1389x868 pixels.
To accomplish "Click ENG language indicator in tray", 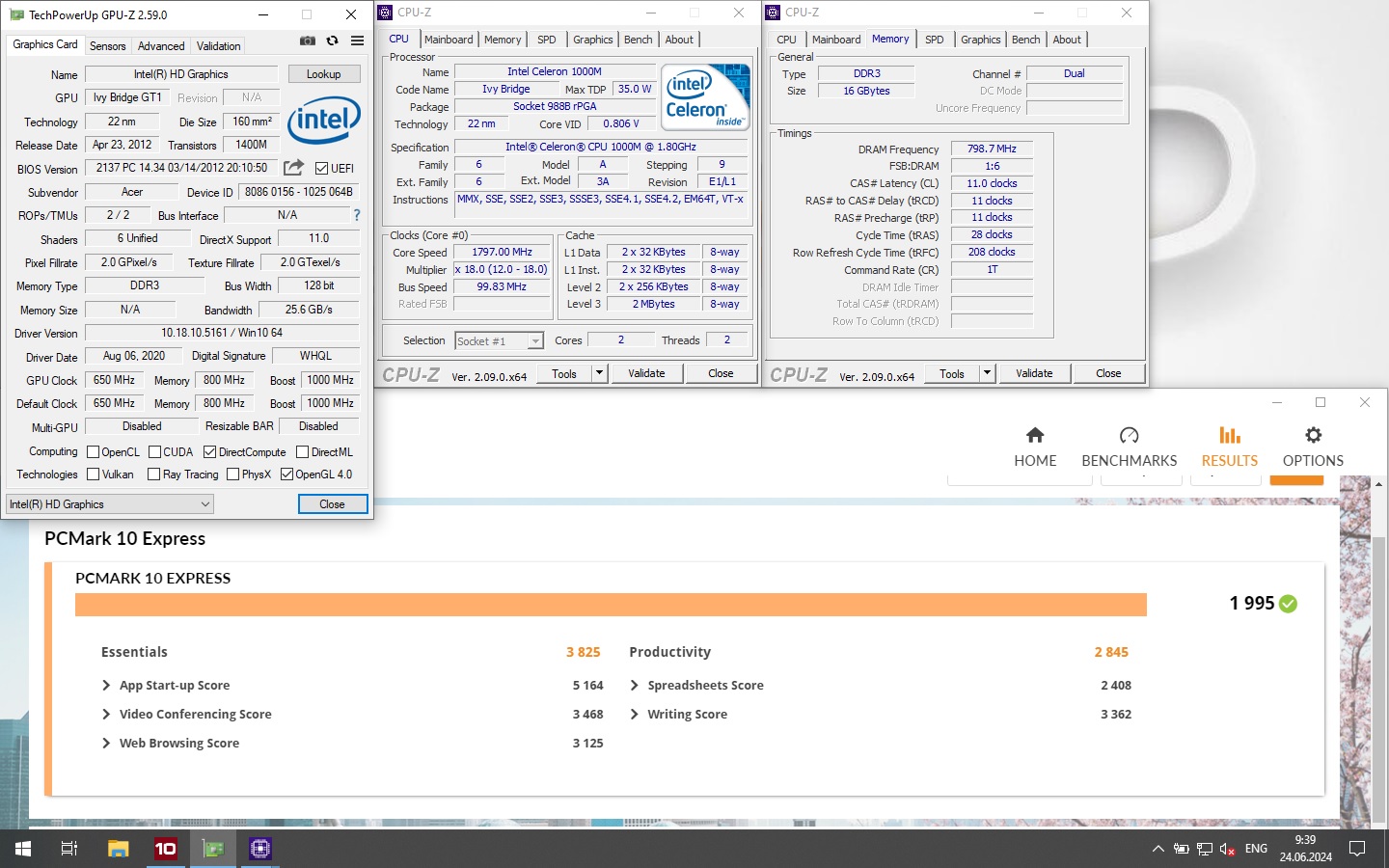I will [x=1256, y=849].
